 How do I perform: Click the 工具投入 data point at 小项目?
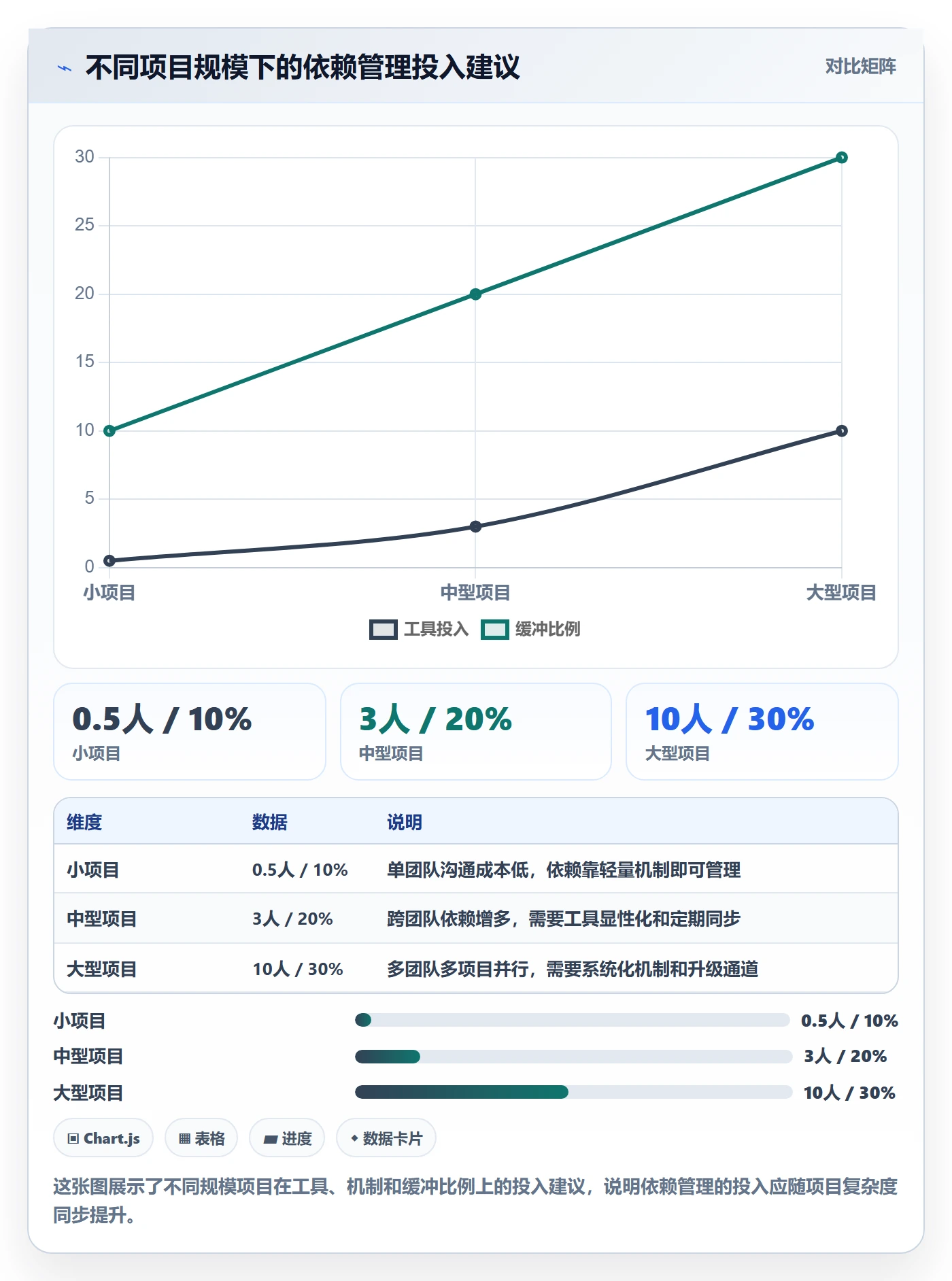(x=109, y=561)
